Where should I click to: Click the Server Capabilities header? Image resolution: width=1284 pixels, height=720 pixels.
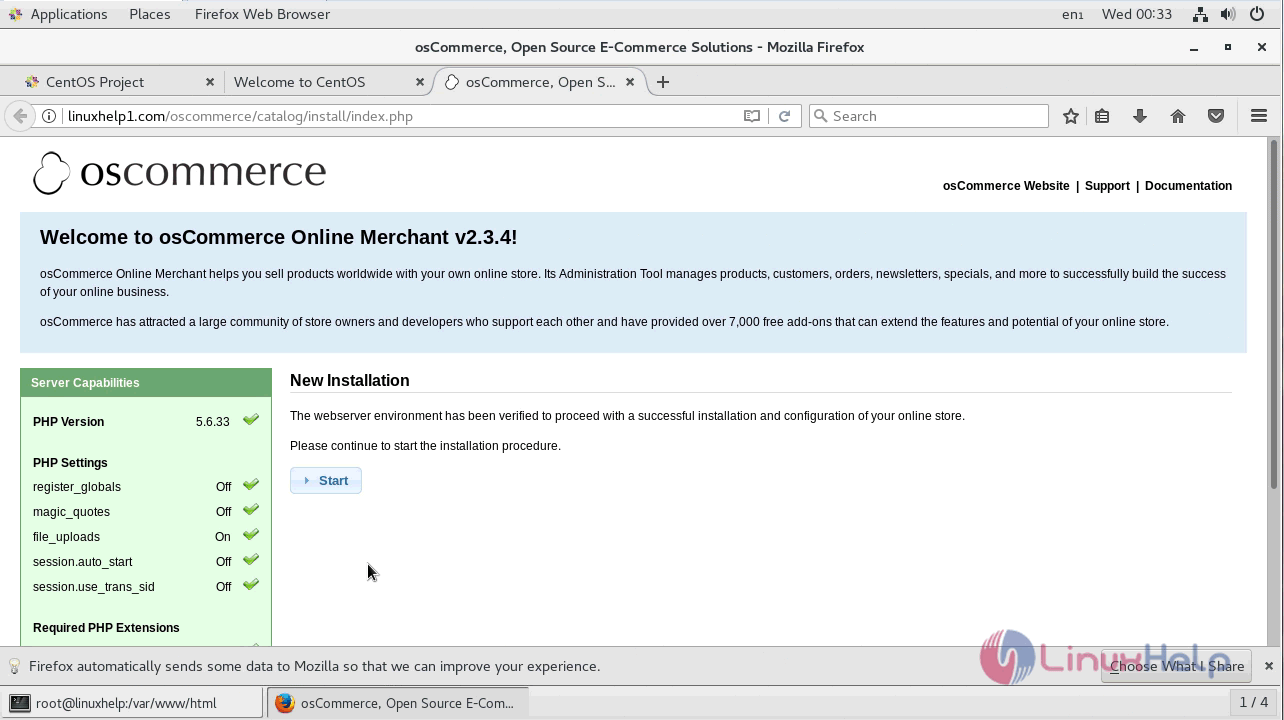[x=146, y=383]
